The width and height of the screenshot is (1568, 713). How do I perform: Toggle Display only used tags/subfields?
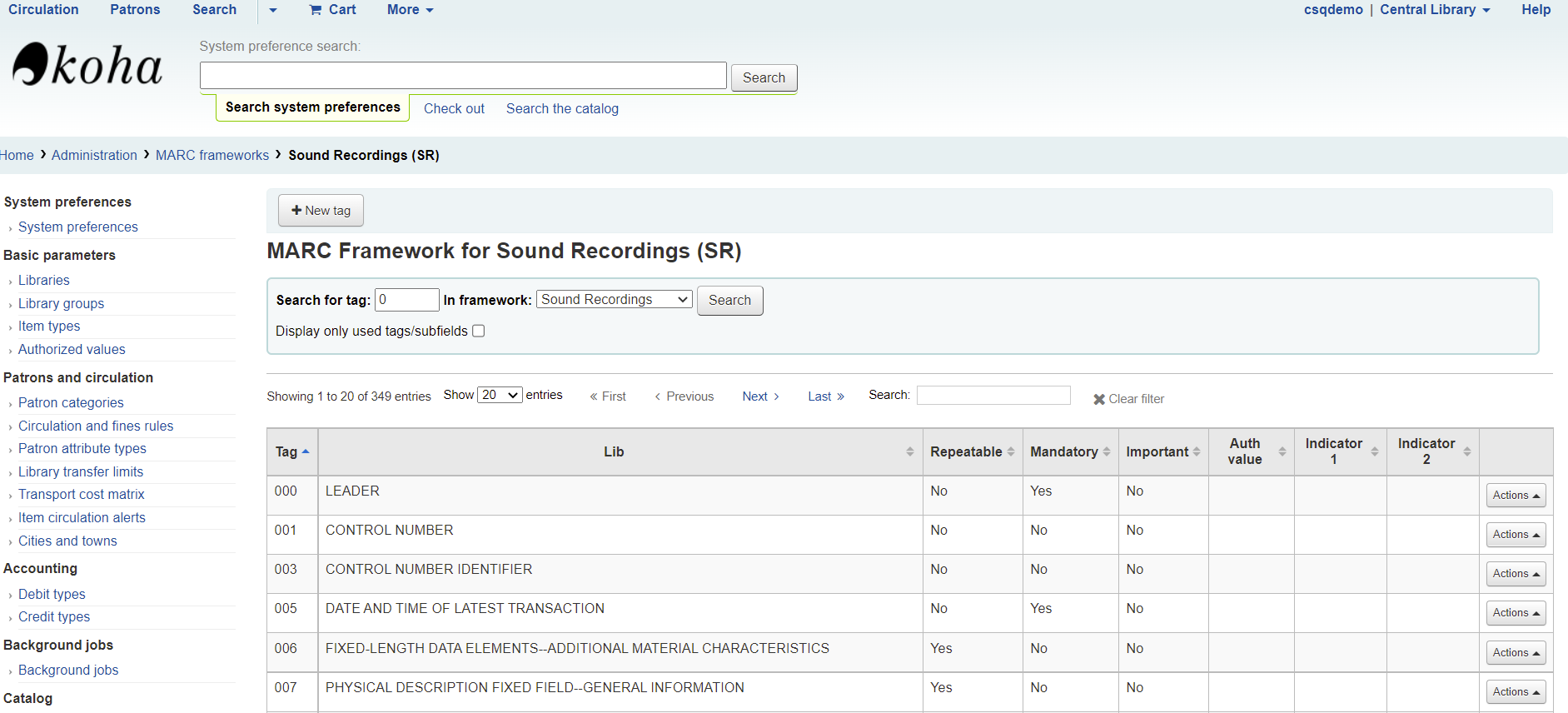click(479, 331)
